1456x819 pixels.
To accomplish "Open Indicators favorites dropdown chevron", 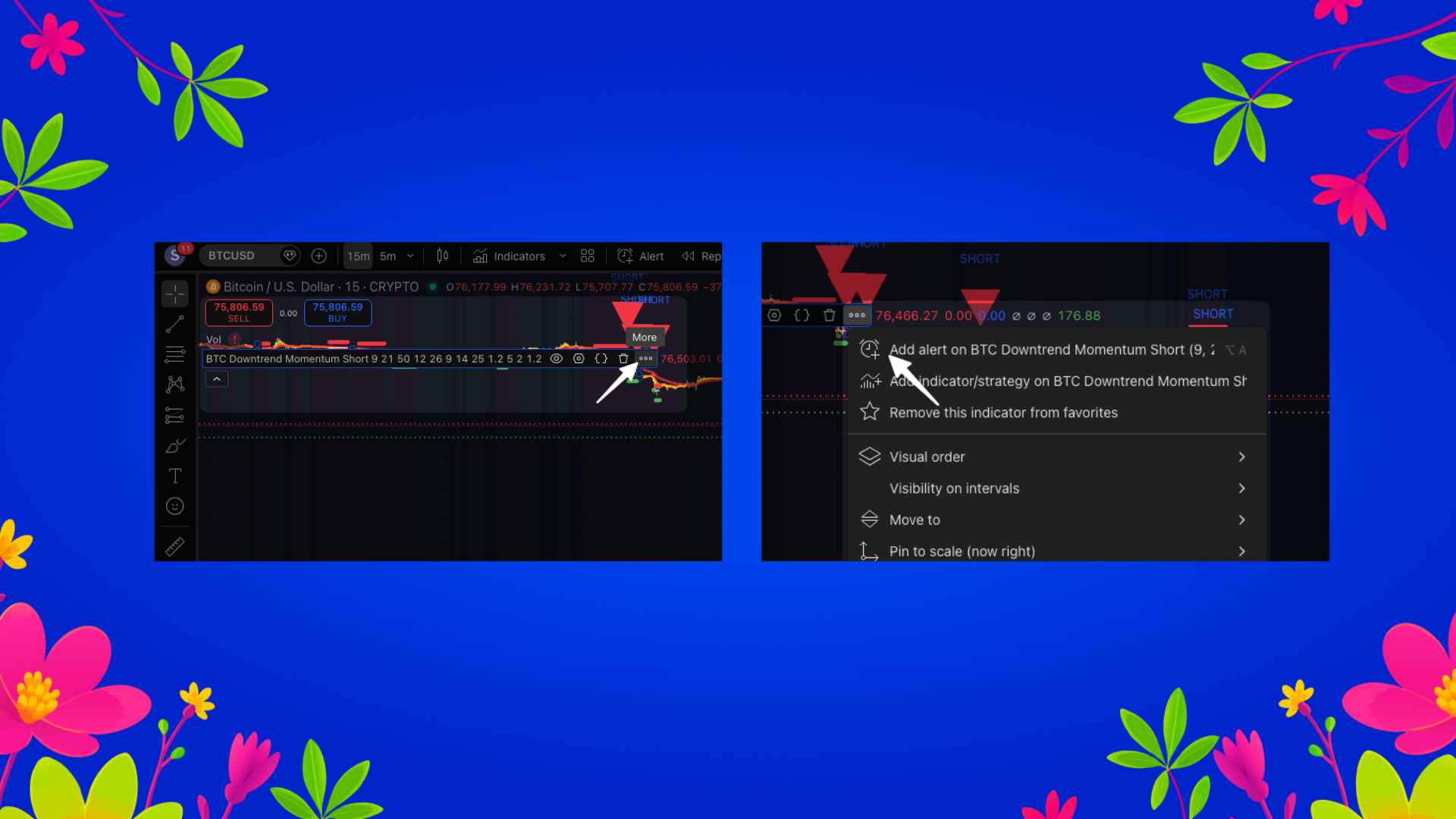I will (563, 256).
